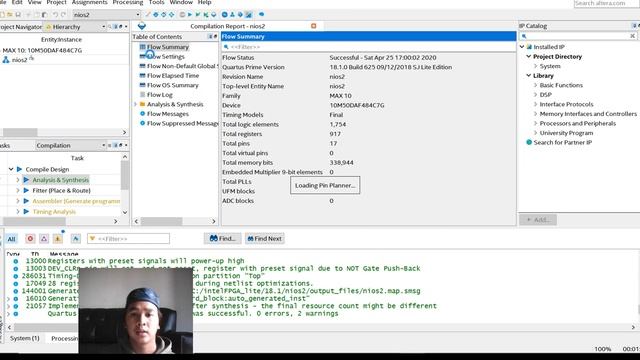Image resolution: width=640 pixels, height=360 pixels.
Task: Click the Redo toolbar icon
Action: click(x=63, y=15)
